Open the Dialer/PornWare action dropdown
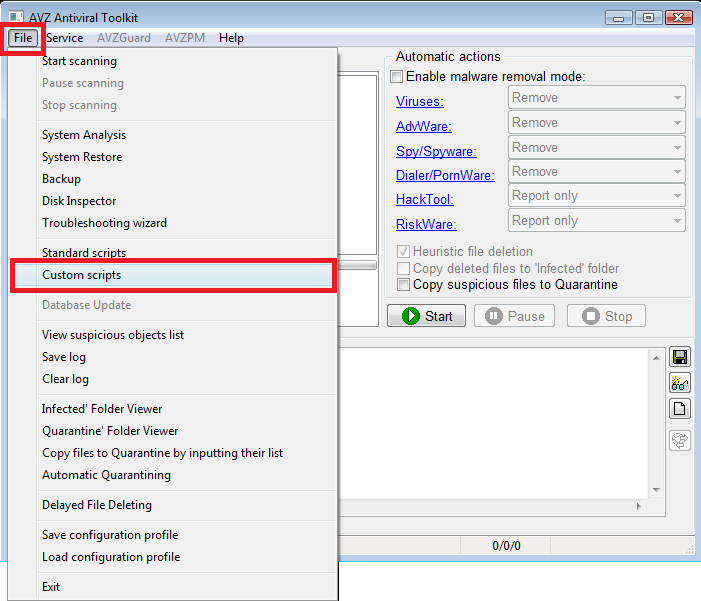 [596, 172]
